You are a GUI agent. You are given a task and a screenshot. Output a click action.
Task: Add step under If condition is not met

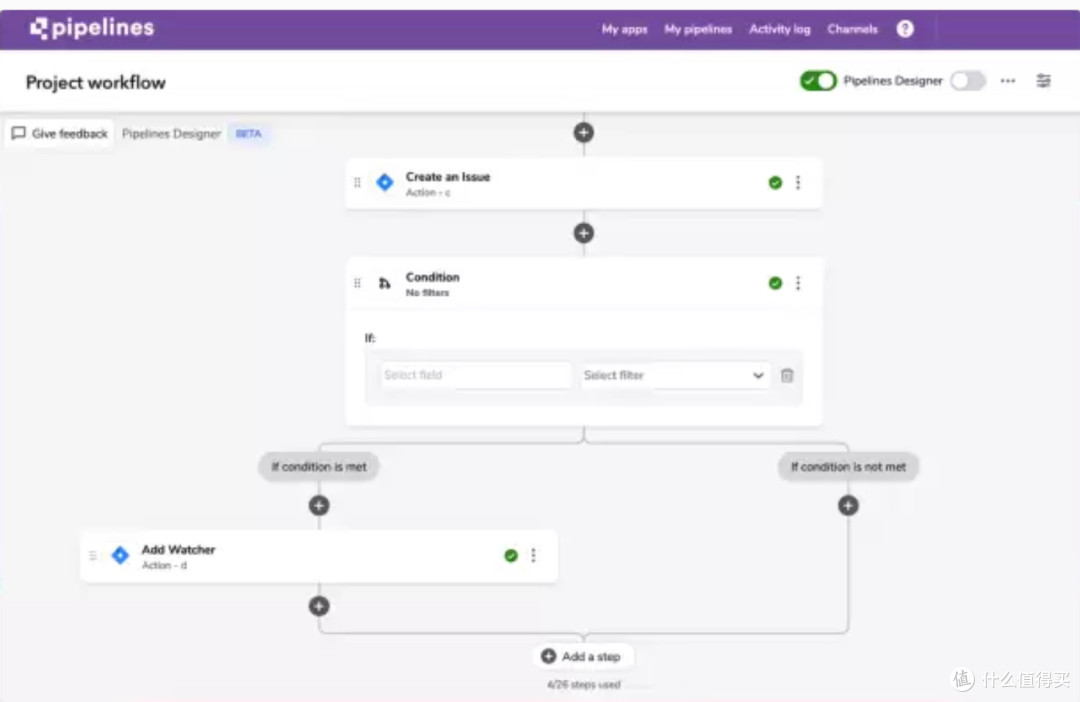click(848, 506)
